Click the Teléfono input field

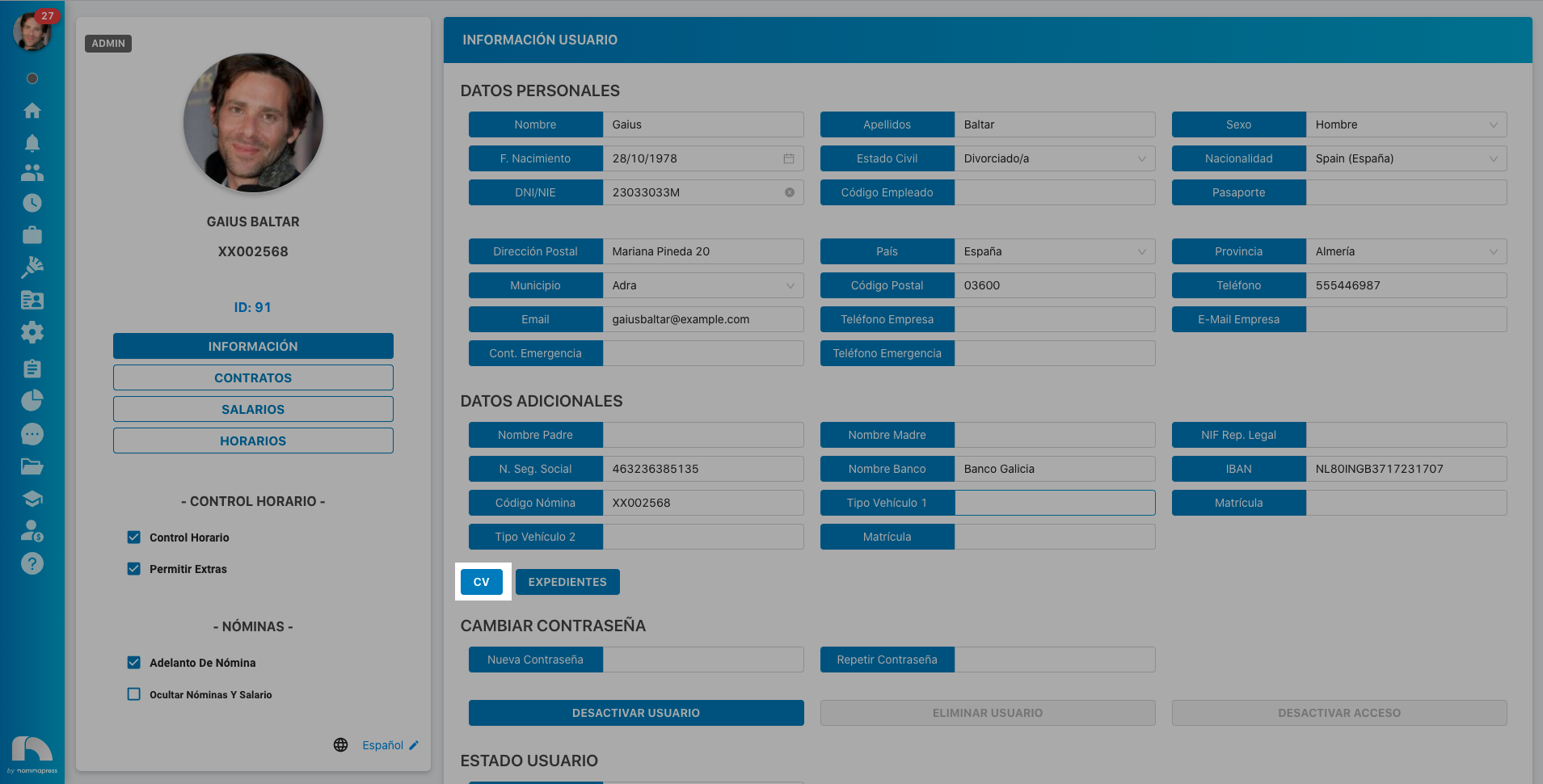coord(1406,285)
